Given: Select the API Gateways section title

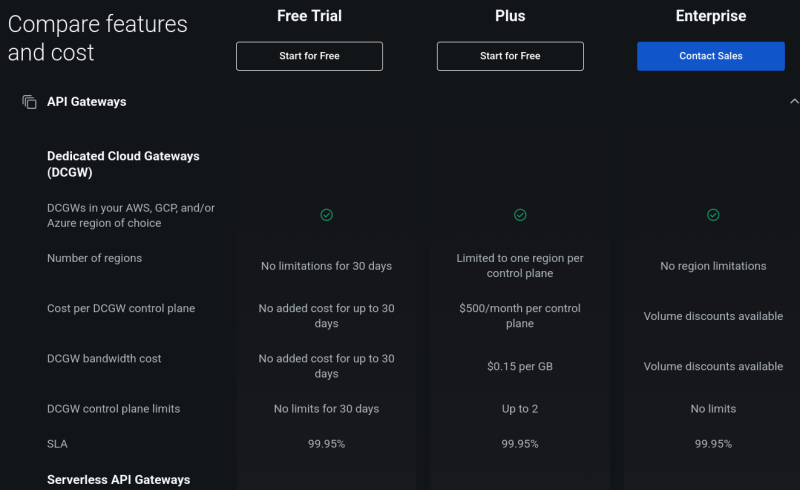Looking at the screenshot, I should click(x=86, y=102).
